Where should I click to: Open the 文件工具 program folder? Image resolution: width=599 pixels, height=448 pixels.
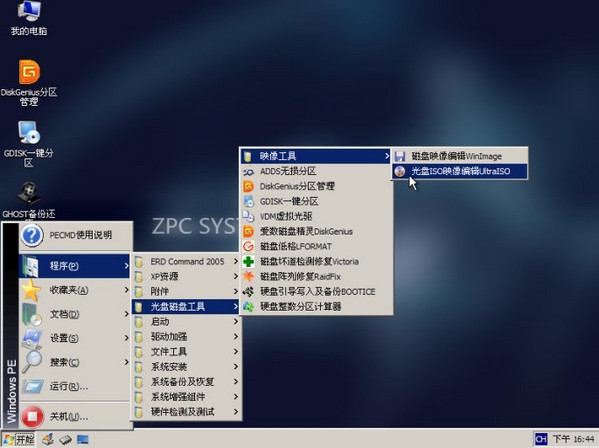(x=186, y=352)
